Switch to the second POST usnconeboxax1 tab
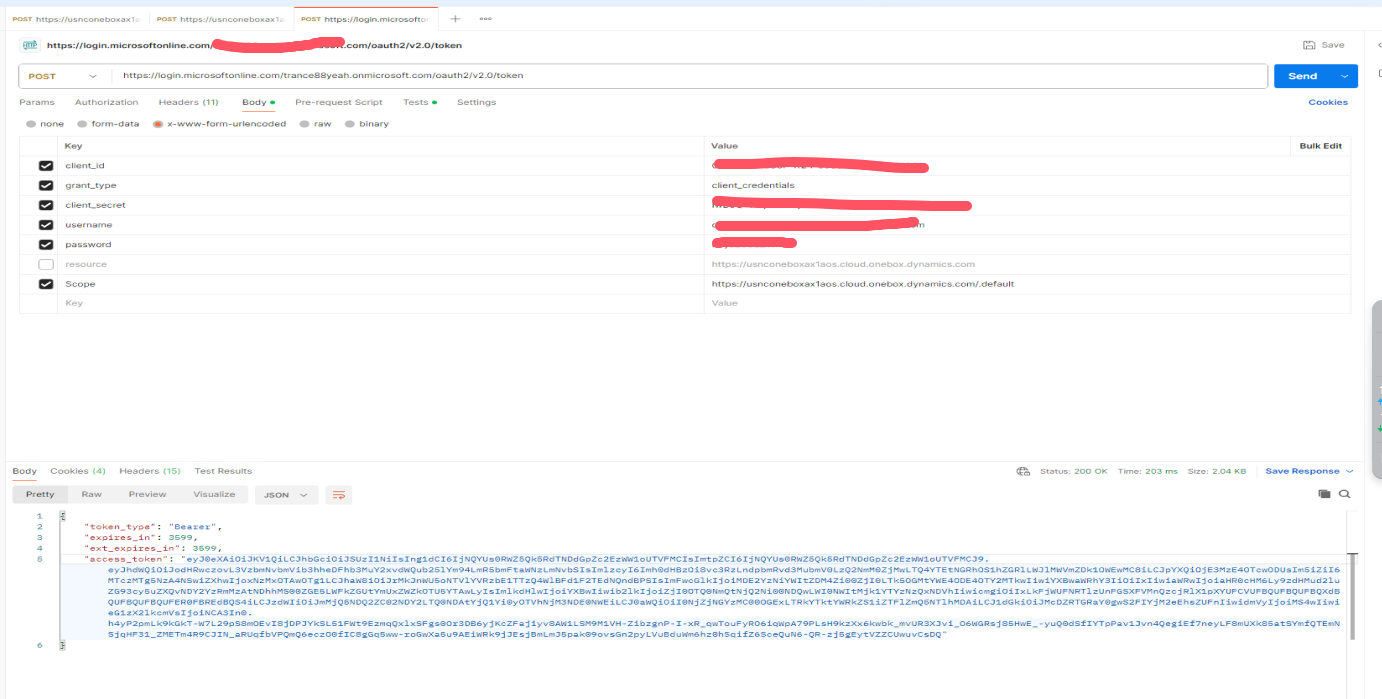 [x=220, y=19]
